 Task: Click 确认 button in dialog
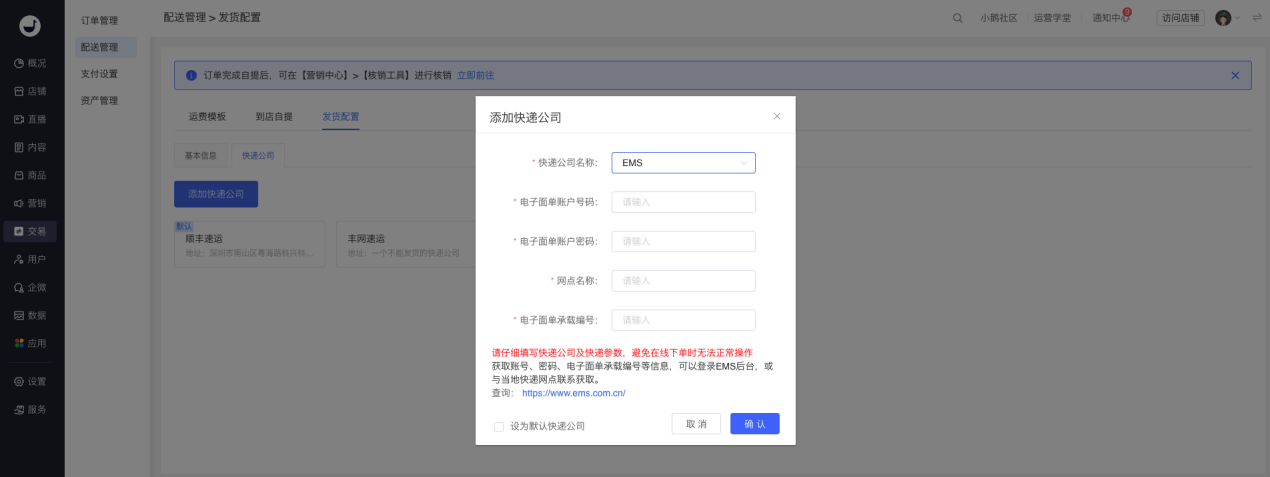click(x=755, y=424)
